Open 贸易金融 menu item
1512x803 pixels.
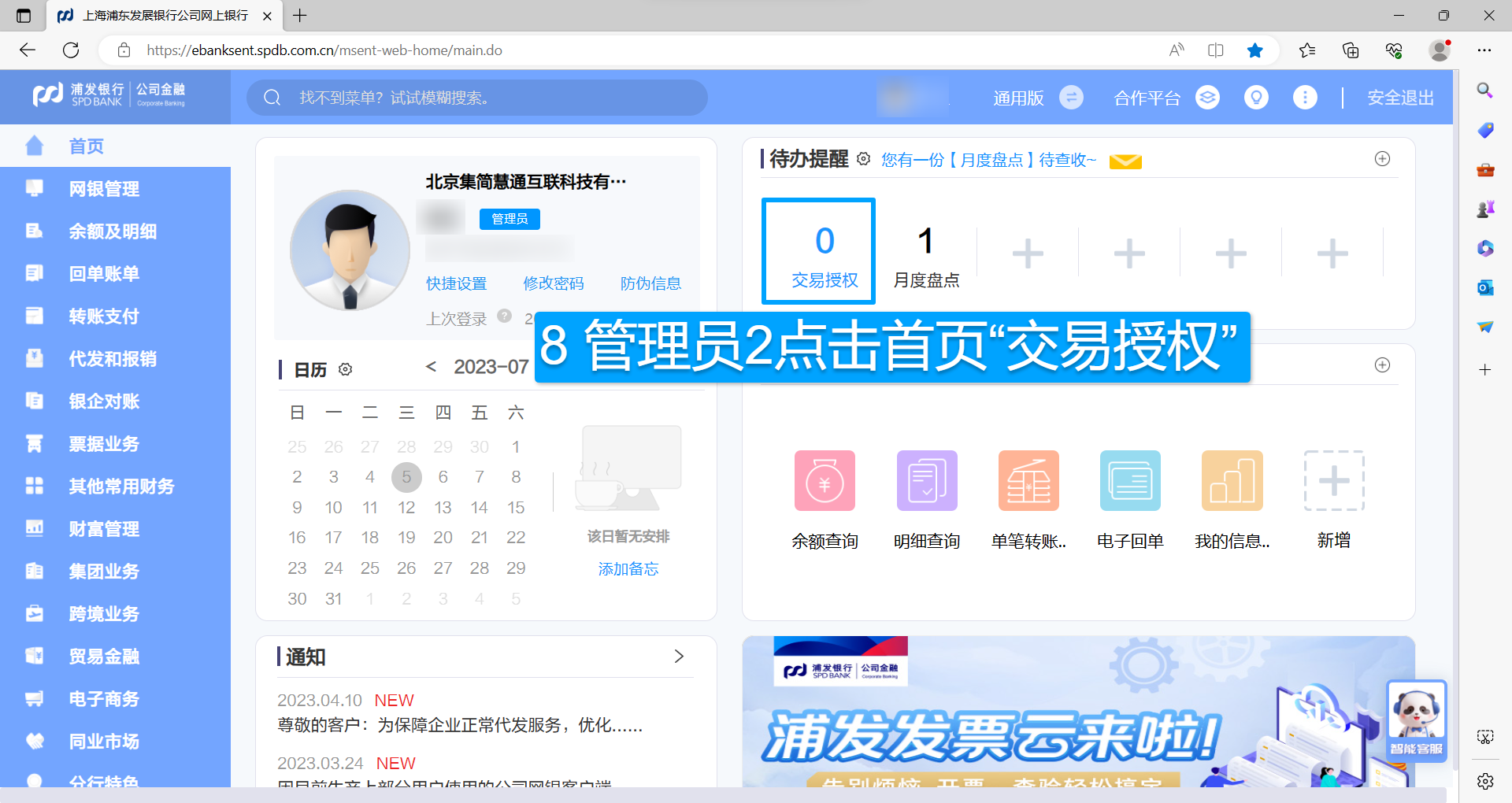tap(115, 657)
